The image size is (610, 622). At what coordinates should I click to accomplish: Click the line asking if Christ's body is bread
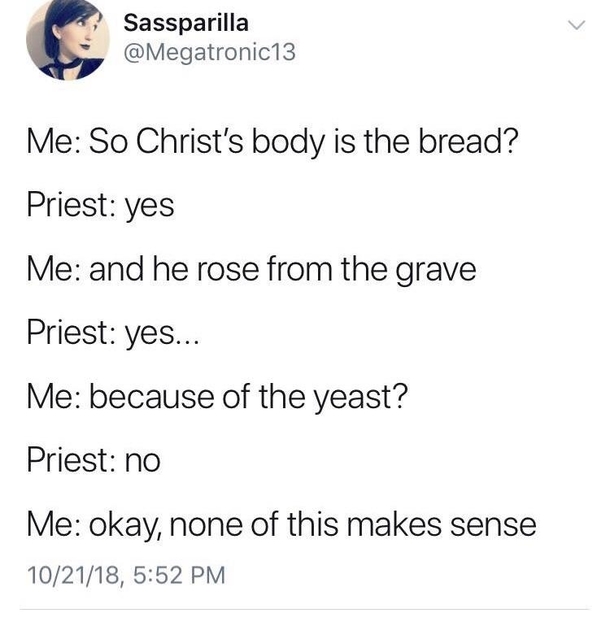click(x=270, y=143)
